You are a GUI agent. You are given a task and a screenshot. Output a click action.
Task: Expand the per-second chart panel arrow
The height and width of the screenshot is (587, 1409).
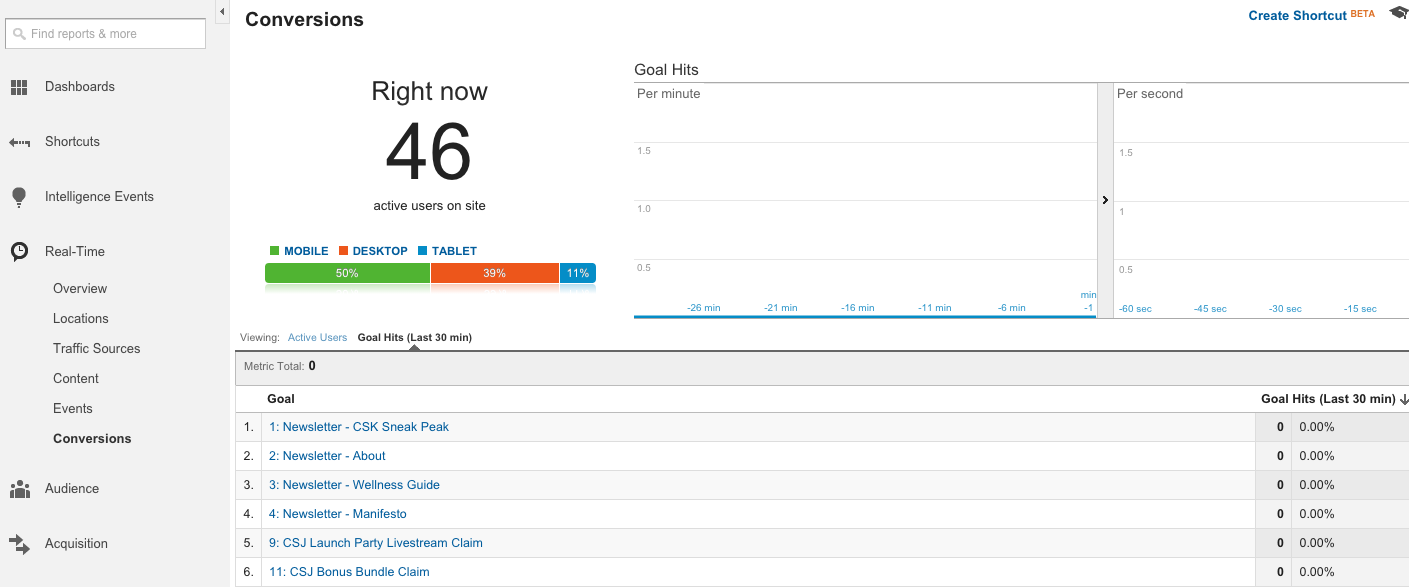(x=1105, y=200)
